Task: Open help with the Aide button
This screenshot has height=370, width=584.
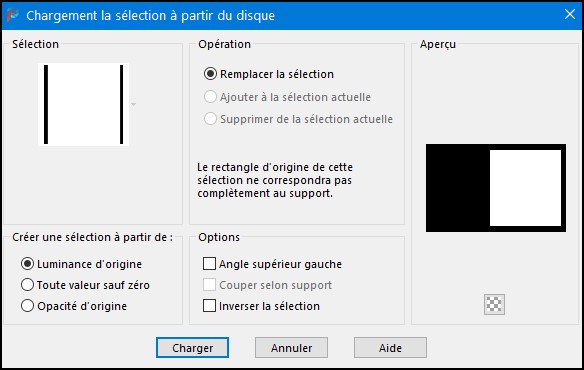Action: [x=390, y=348]
